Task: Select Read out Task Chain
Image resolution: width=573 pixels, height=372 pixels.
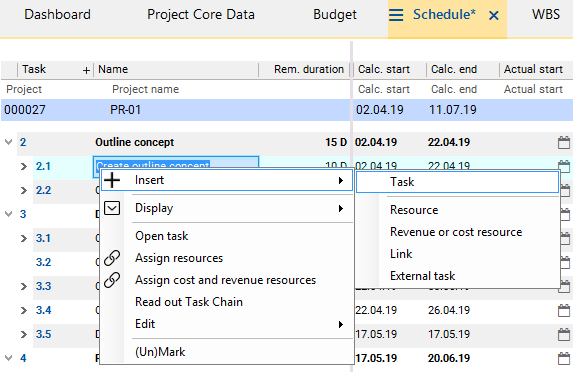Action: tap(189, 302)
